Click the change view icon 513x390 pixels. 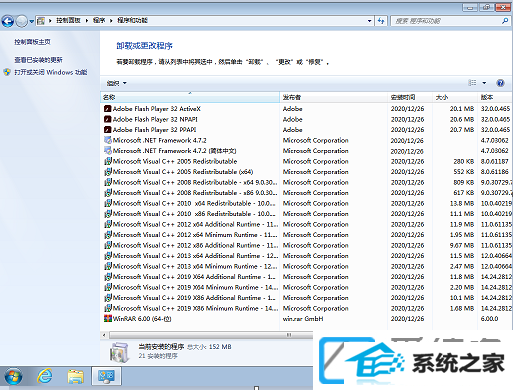tap(472, 83)
